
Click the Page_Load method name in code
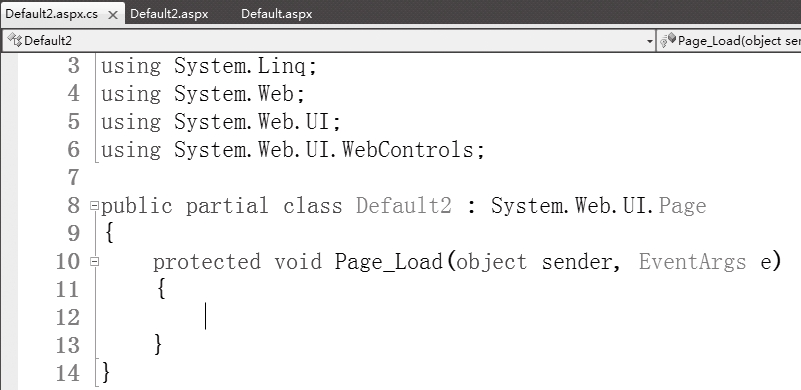pyautogui.click(x=389, y=262)
